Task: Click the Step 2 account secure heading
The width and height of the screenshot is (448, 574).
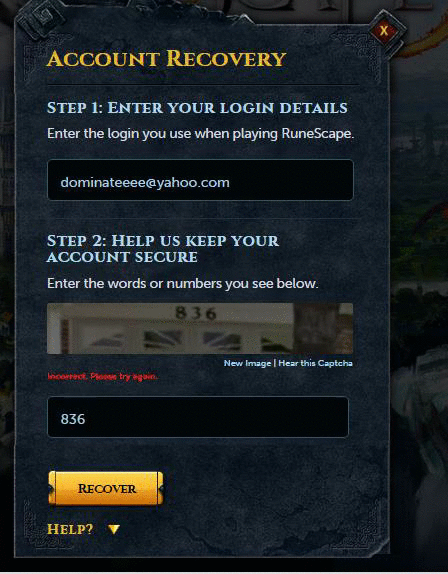Action: pos(163,249)
